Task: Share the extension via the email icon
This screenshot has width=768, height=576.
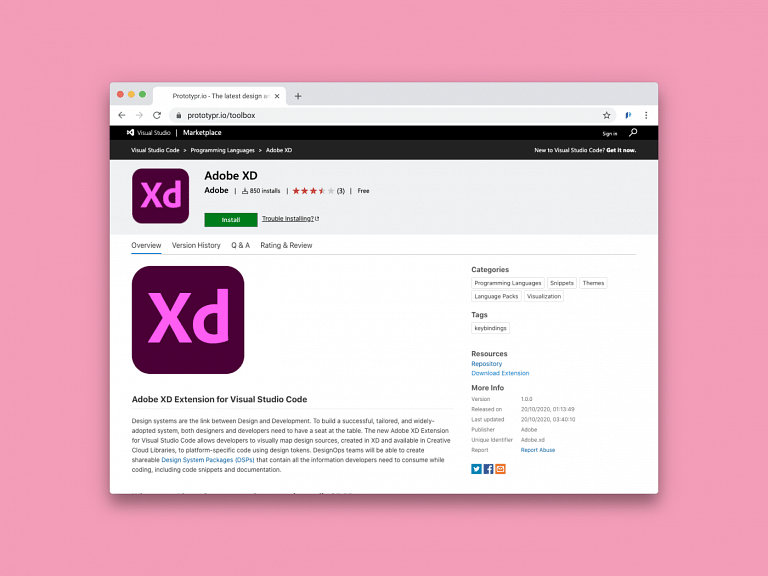Action: click(x=500, y=468)
